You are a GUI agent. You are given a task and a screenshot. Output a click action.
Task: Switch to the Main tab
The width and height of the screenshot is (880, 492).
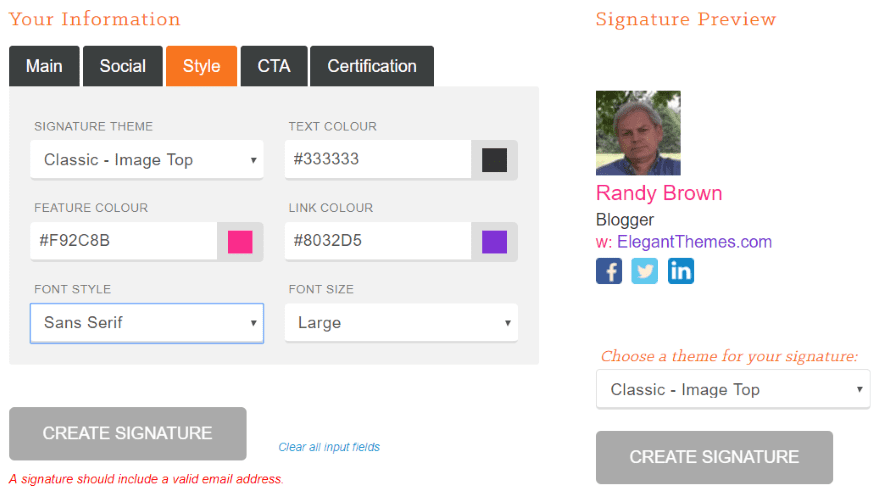[44, 66]
